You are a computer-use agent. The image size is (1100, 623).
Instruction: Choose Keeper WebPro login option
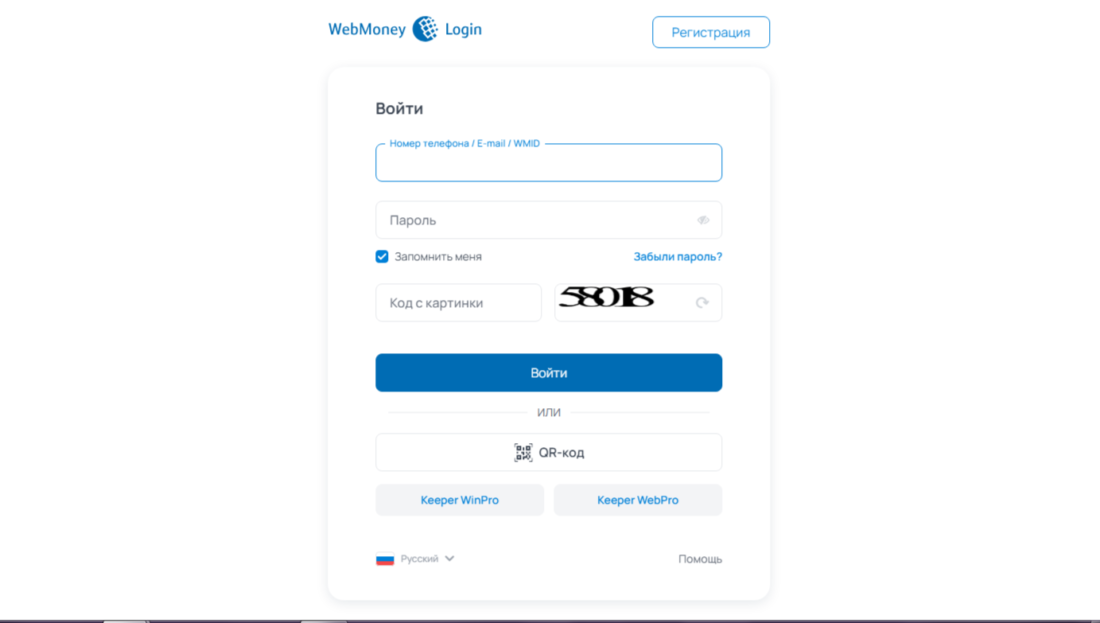(638, 500)
